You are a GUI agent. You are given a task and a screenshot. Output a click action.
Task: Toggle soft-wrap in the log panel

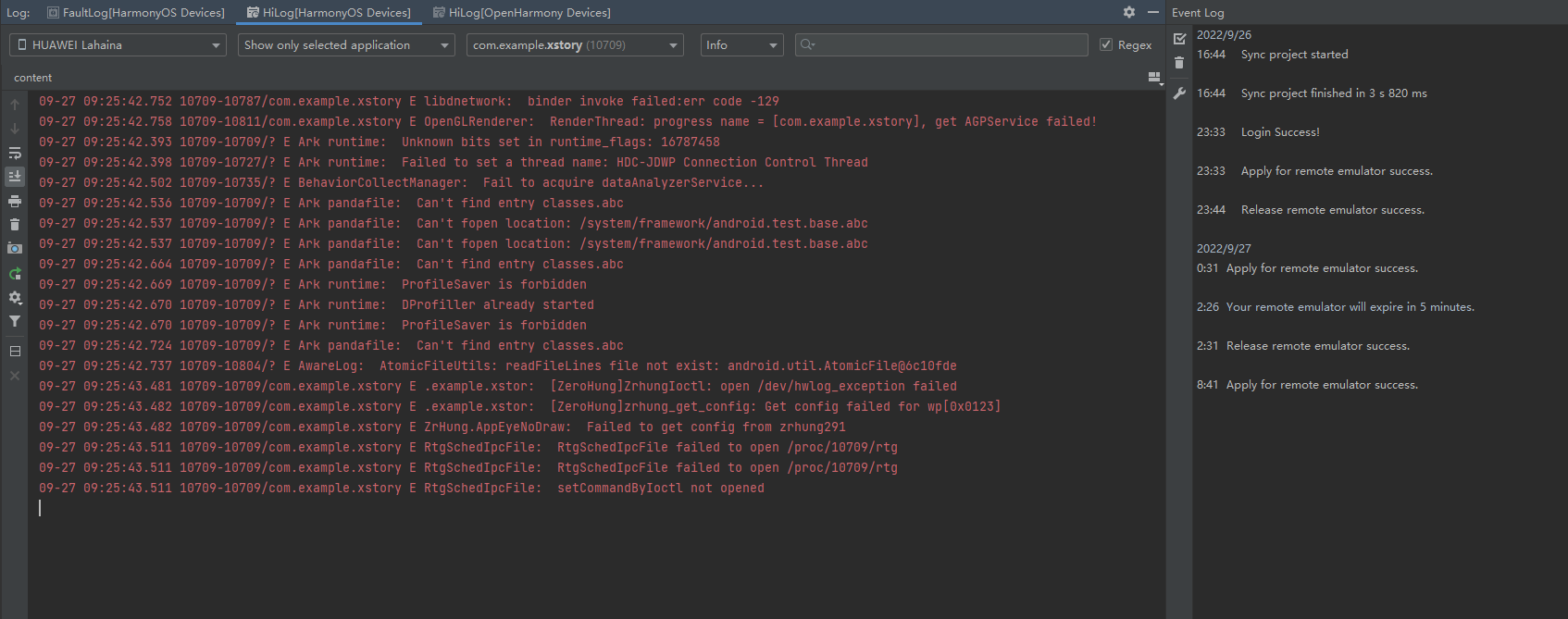click(15, 153)
